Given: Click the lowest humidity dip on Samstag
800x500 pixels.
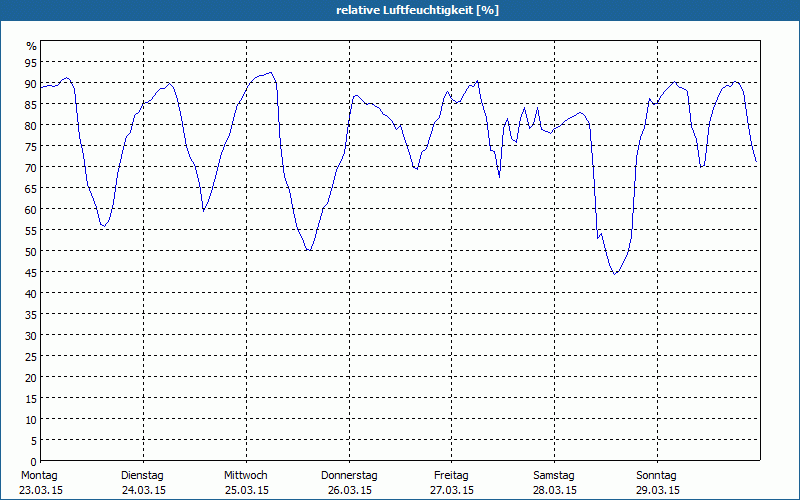Looking at the screenshot, I should [614, 274].
